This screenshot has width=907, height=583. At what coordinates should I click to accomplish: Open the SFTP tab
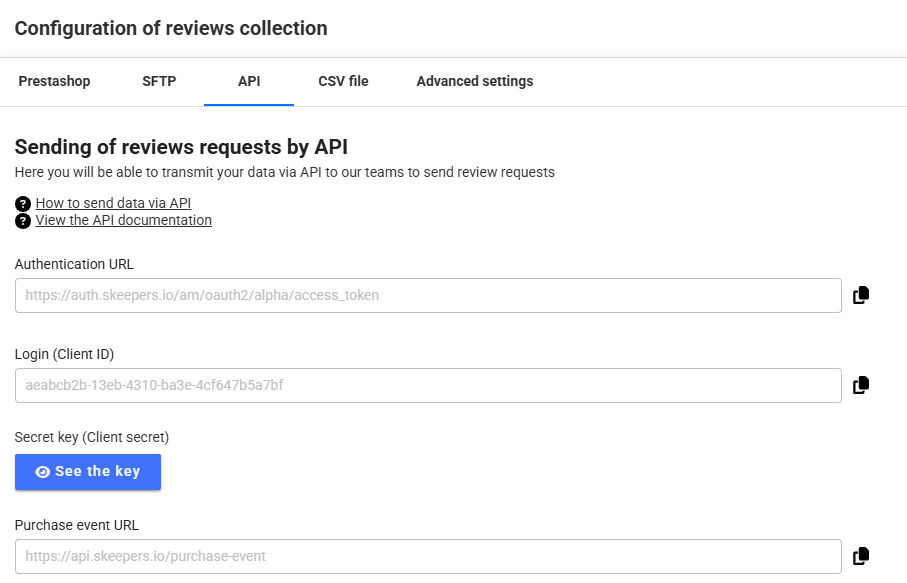point(159,81)
